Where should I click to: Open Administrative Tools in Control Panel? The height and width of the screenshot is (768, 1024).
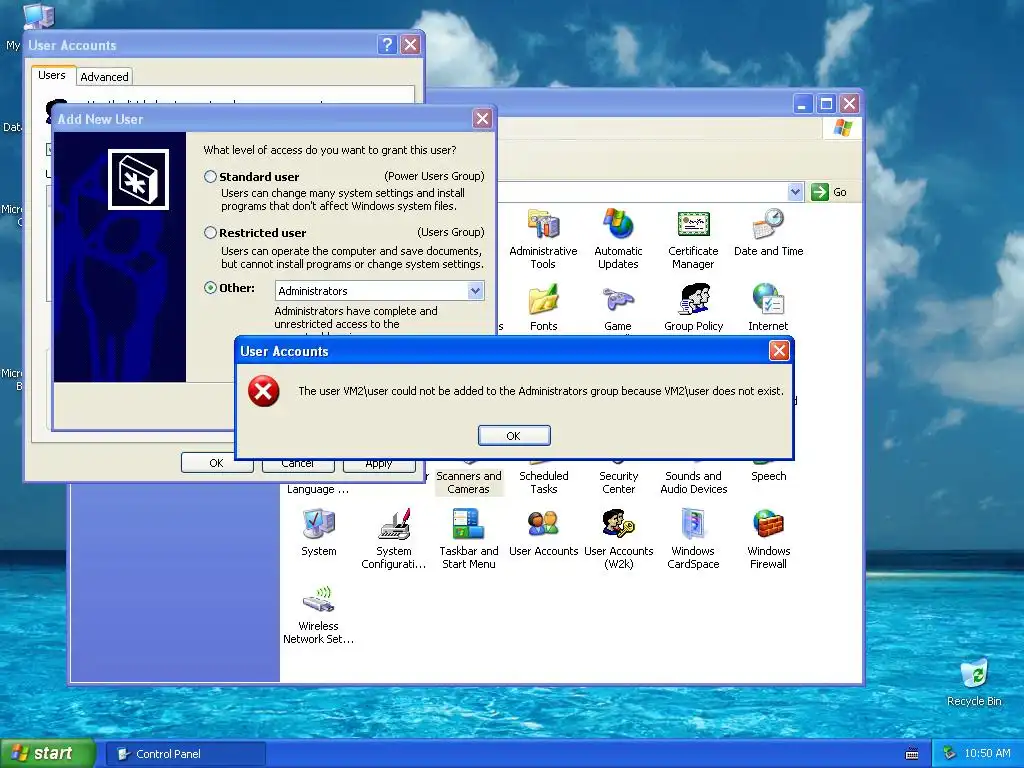[x=543, y=238]
